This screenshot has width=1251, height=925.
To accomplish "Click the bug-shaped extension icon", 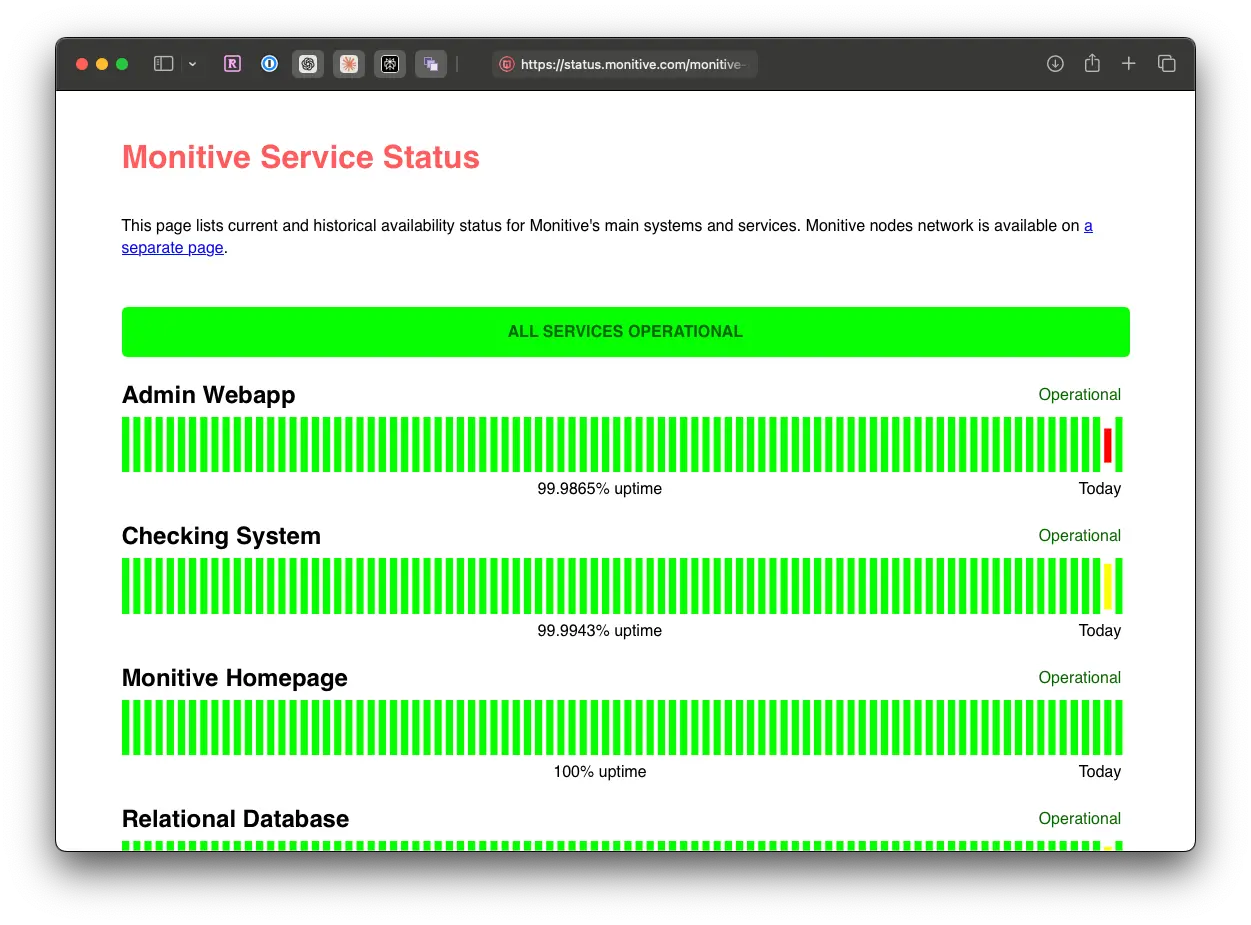I will point(390,63).
